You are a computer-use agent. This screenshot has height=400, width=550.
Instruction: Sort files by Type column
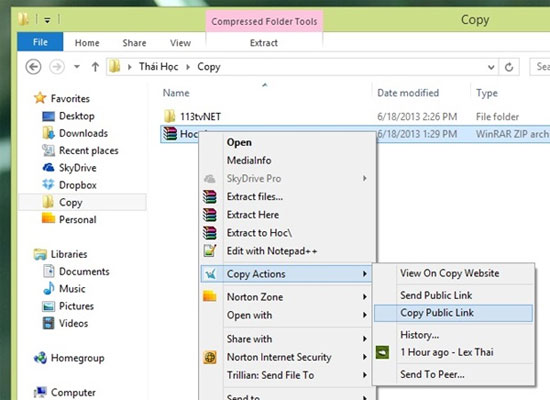coord(487,93)
